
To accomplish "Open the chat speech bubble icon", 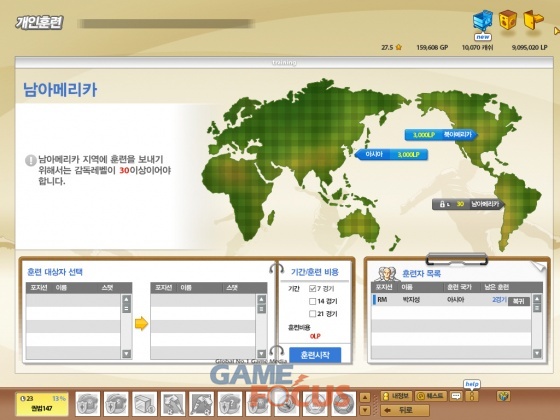I will tap(456, 396).
